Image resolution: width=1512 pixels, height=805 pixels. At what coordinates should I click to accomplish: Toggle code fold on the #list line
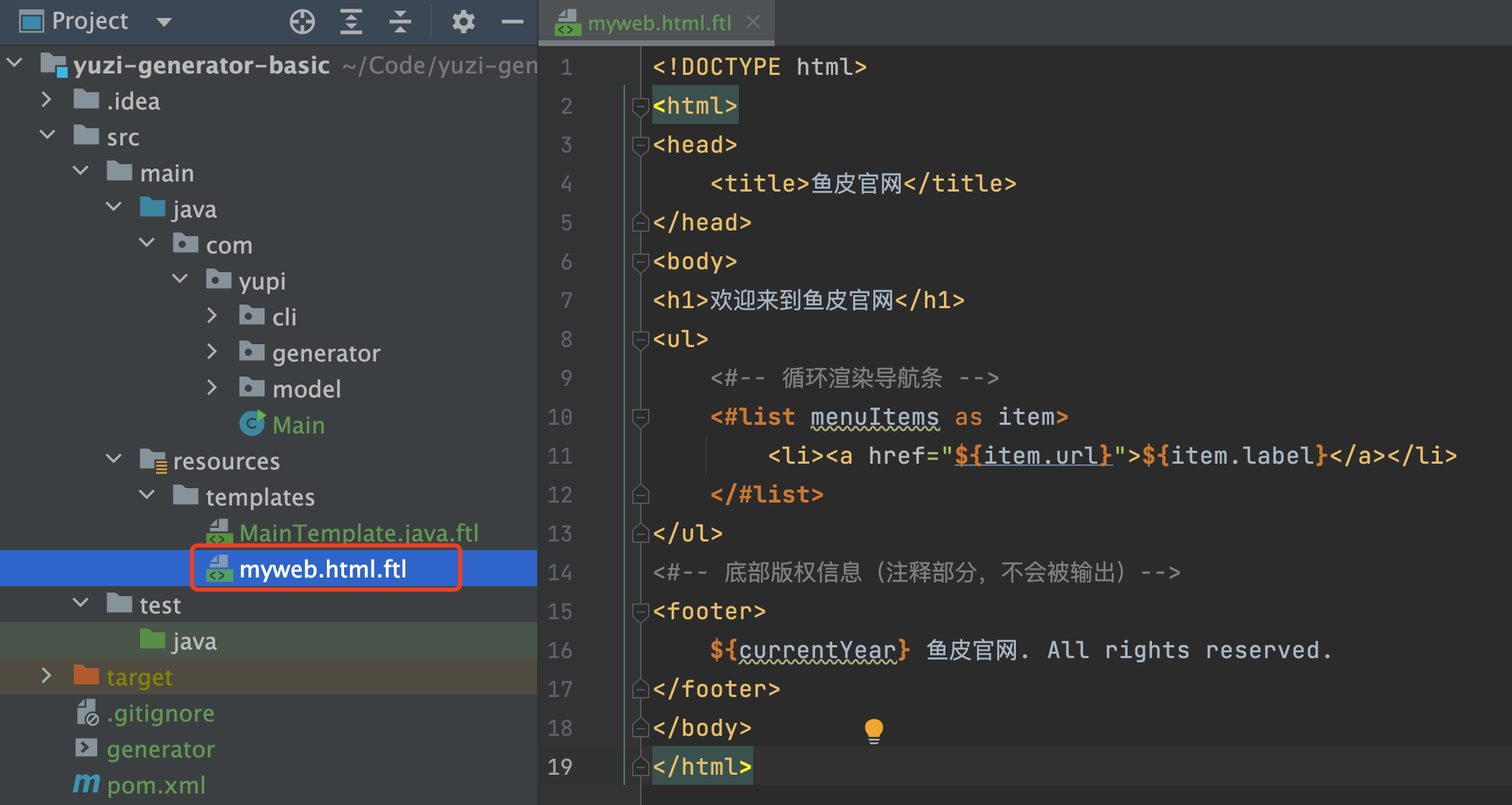[640, 417]
